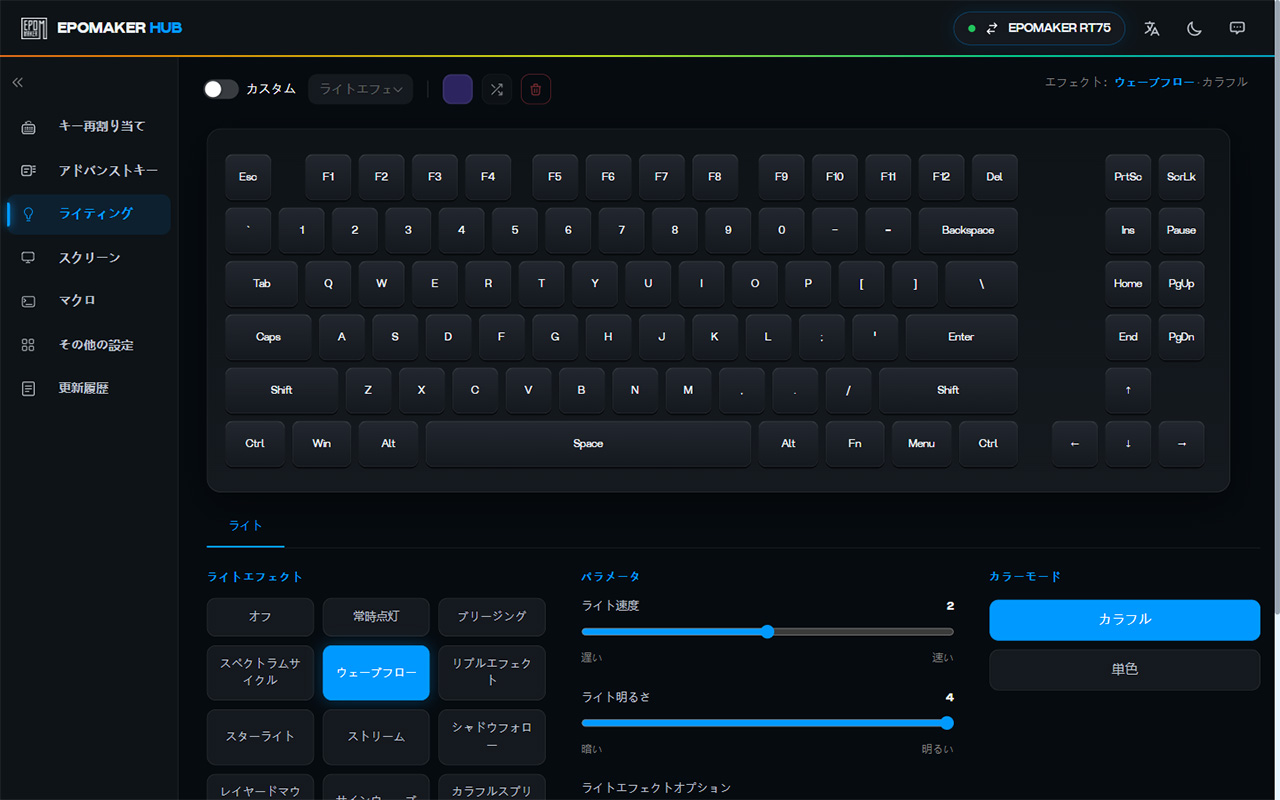Open the feedback chat icon
This screenshot has width=1280, height=800.
click(x=1237, y=28)
